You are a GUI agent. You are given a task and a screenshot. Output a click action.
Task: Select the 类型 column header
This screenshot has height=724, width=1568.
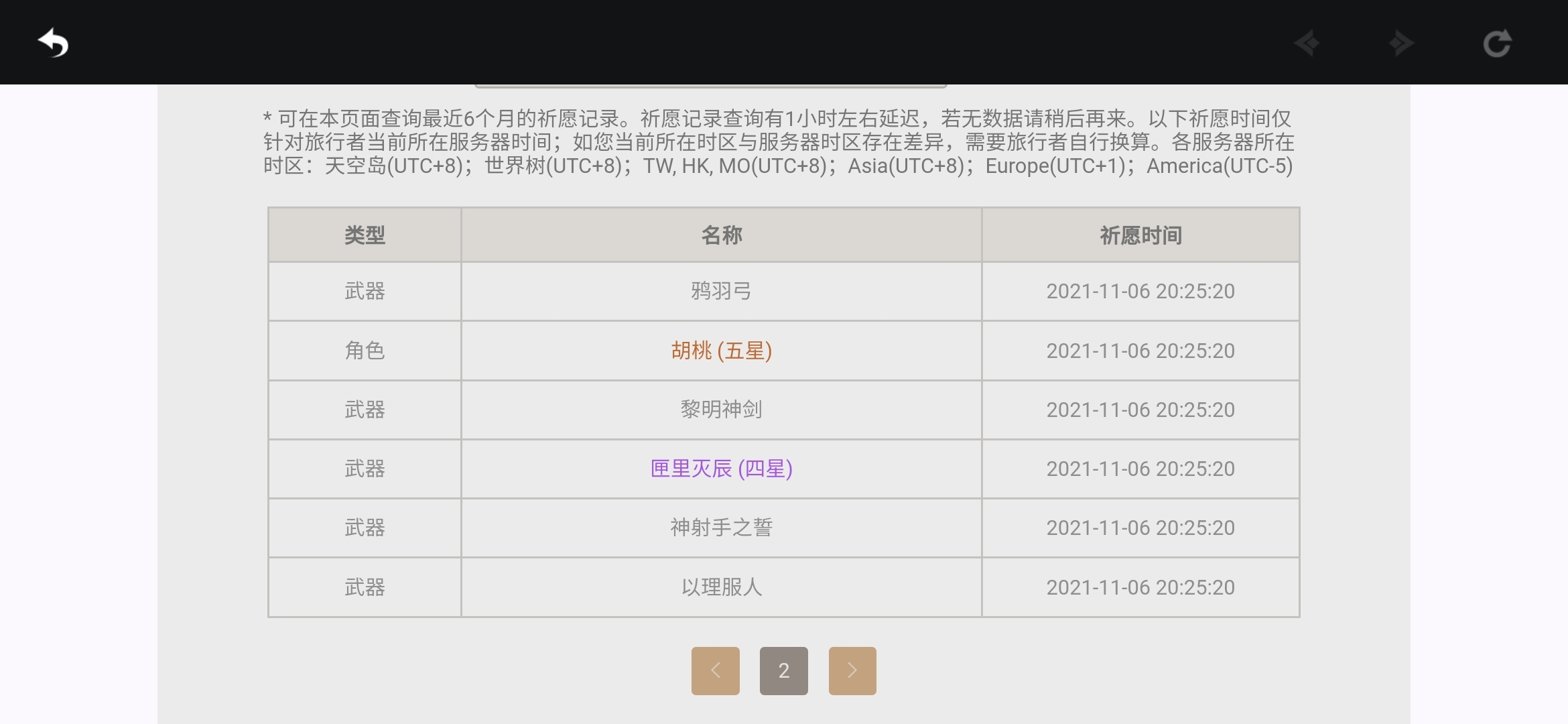[x=365, y=235]
